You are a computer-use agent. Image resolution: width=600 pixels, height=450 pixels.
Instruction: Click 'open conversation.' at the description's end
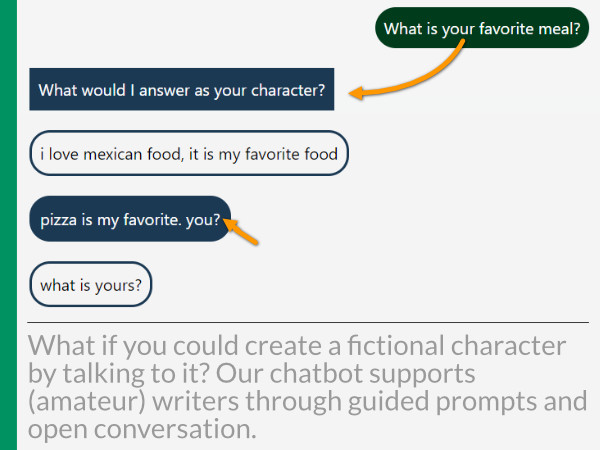point(142,429)
